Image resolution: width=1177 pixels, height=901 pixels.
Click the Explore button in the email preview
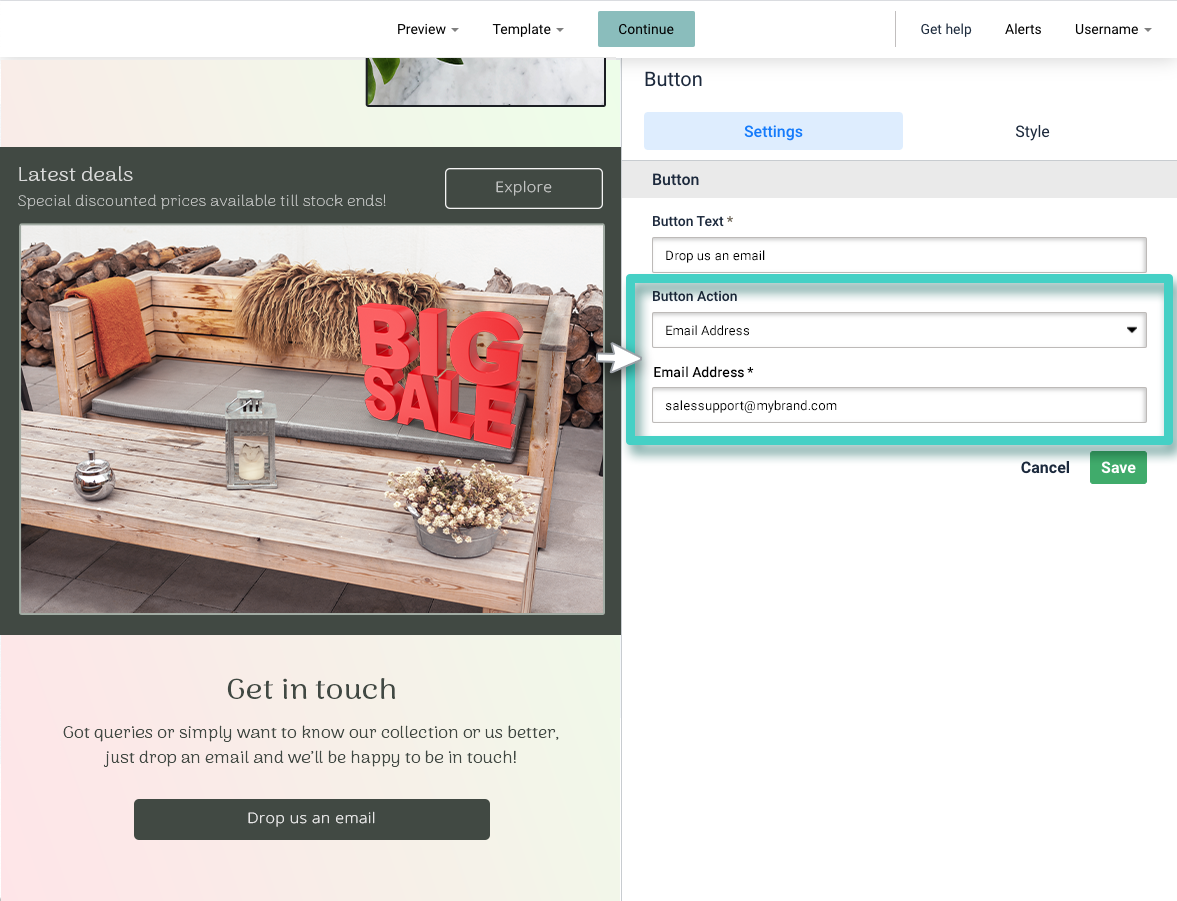523,188
